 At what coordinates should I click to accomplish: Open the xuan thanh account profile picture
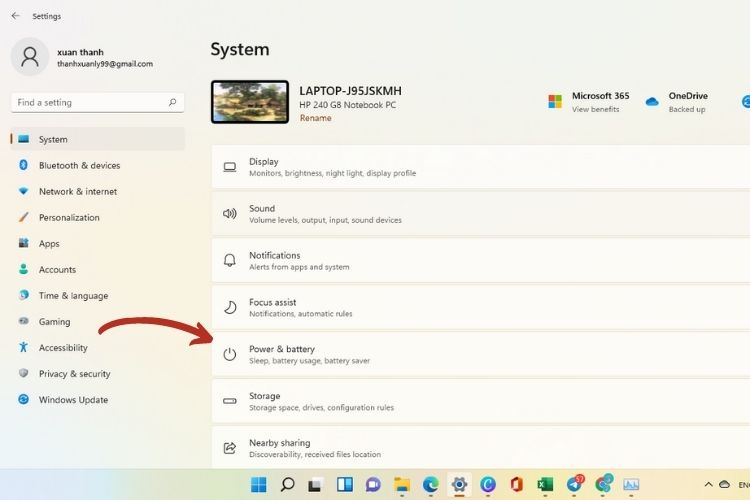pos(30,57)
